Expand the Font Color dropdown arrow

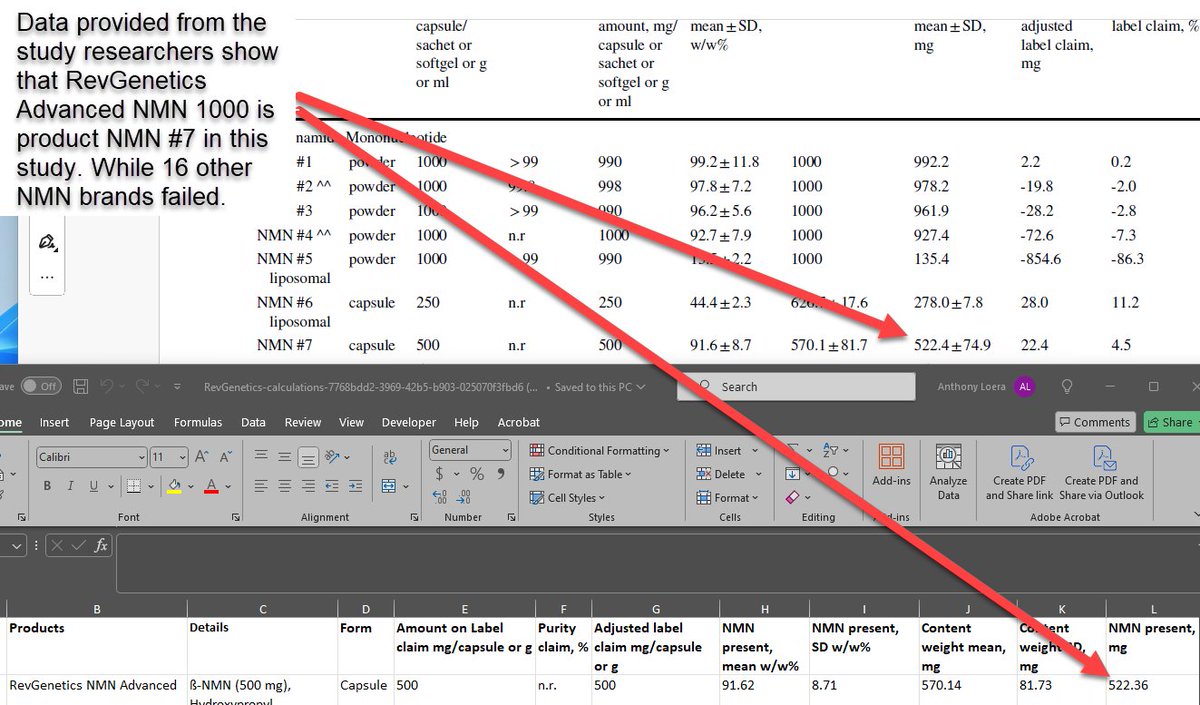(x=229, y=487)
